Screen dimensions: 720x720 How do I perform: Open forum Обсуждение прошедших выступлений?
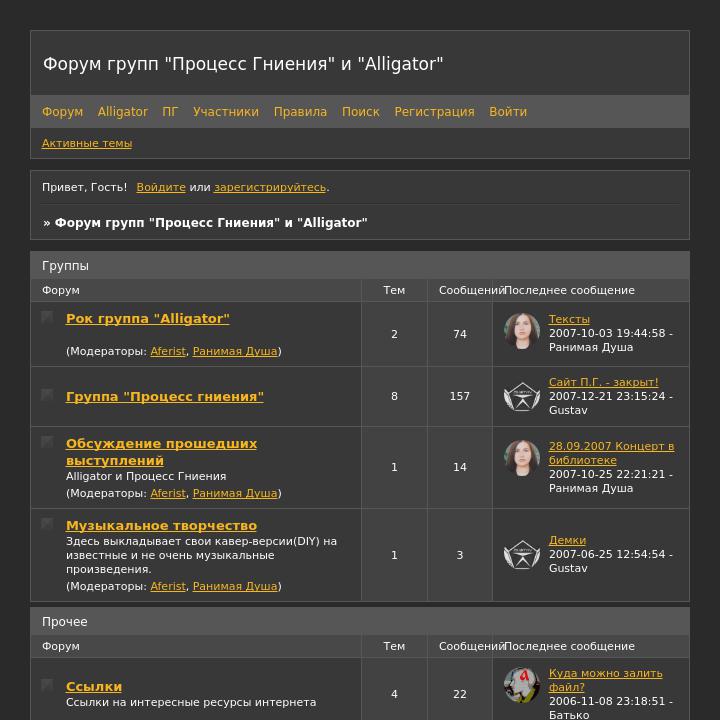pyautogui.click(x=161, y=452)
